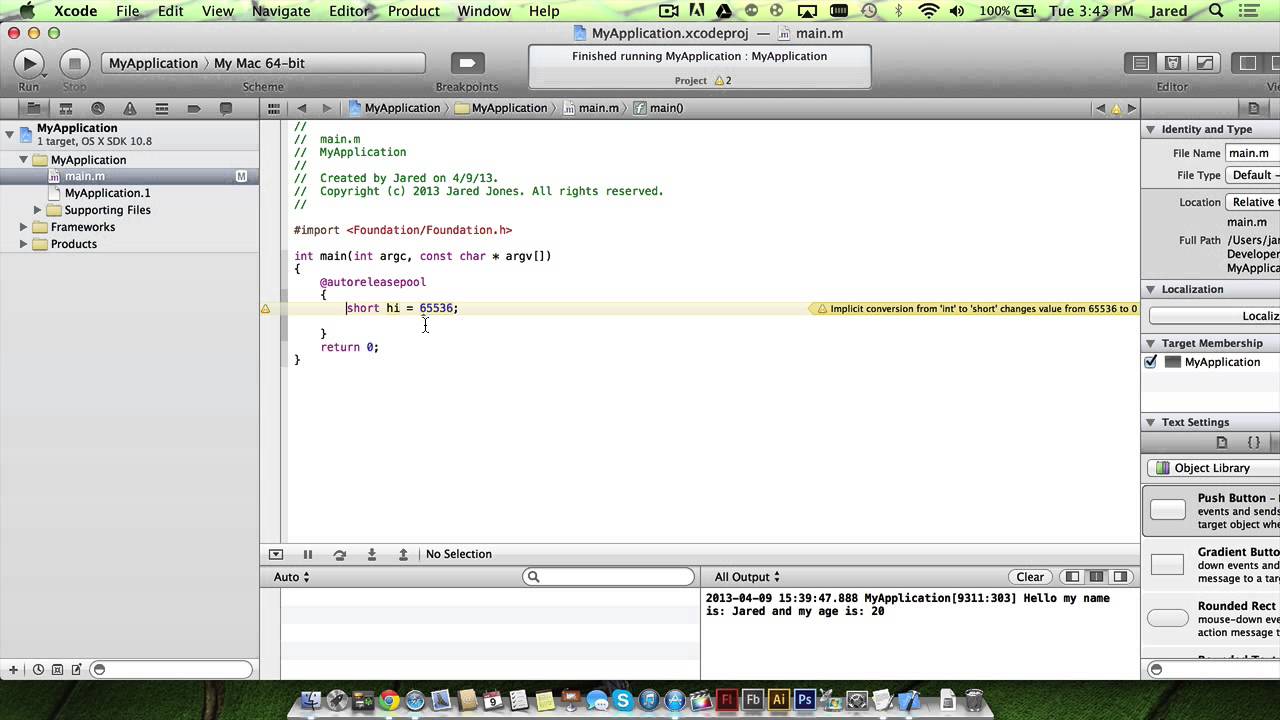Collapse the MyApplication group folder
The width and height of the screenshot is (1280, 720).
(23, 160)
